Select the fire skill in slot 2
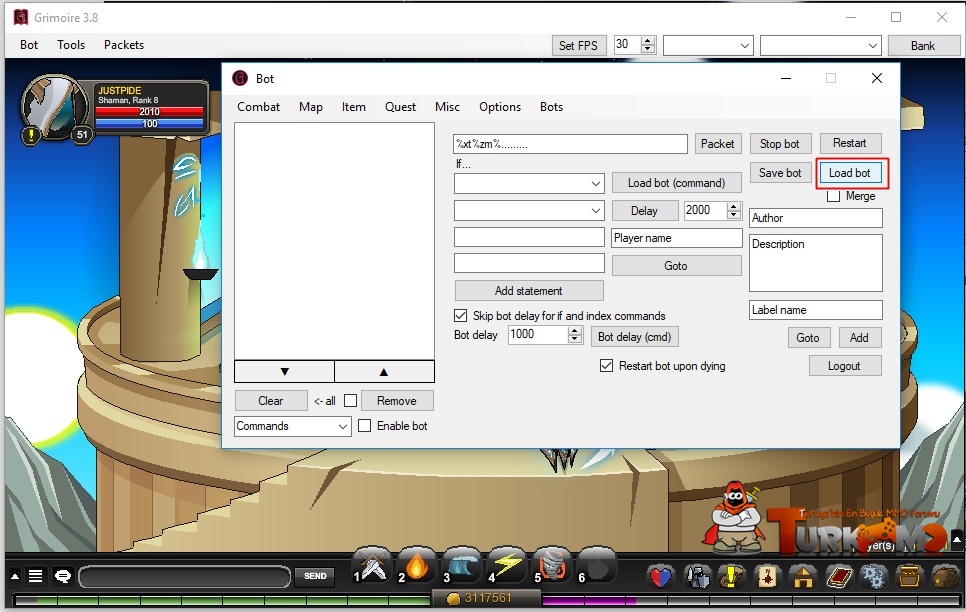Viewport: 966px width, 612px height. [416, 565]
